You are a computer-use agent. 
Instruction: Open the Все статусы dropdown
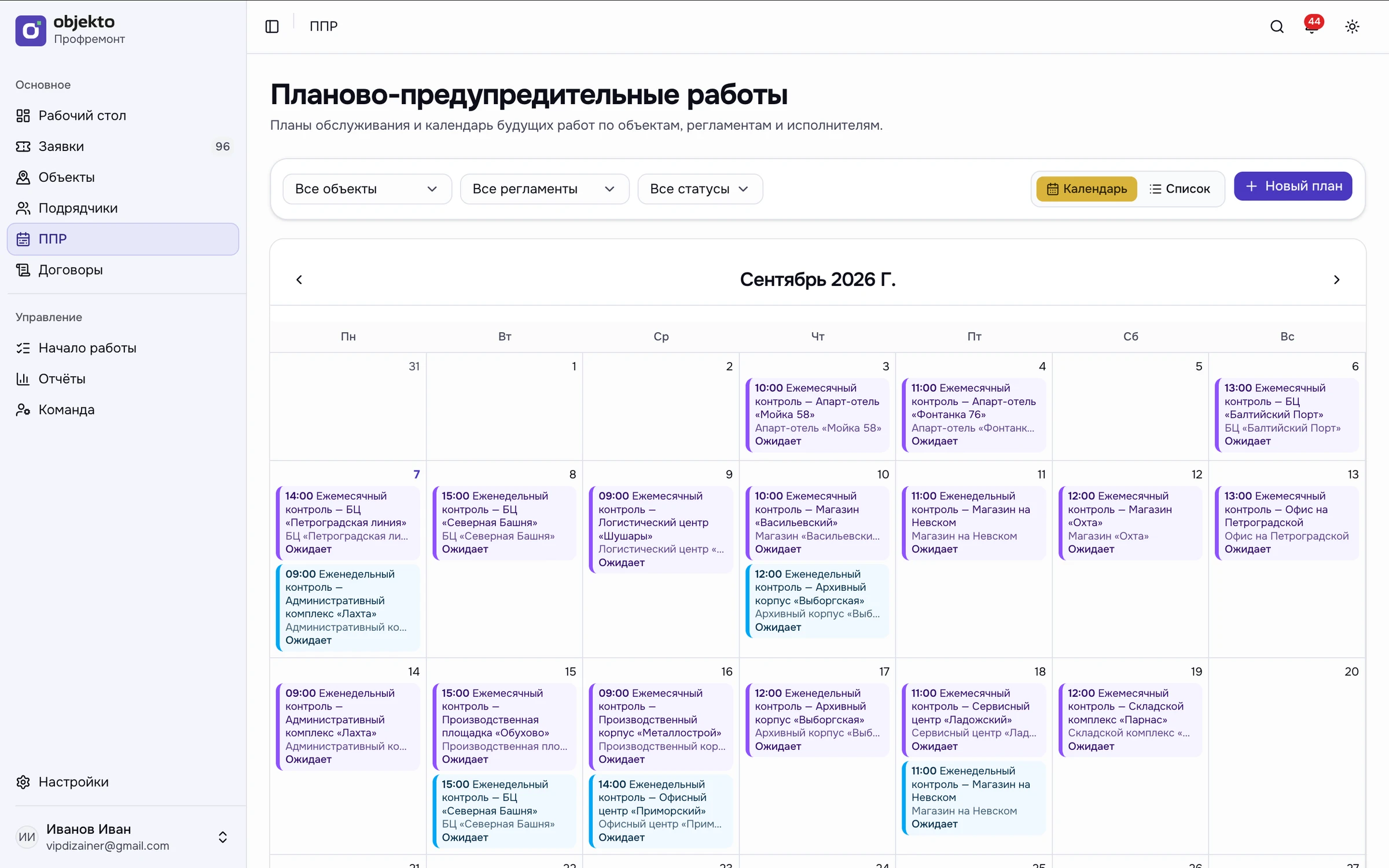[x=700, y=189]
